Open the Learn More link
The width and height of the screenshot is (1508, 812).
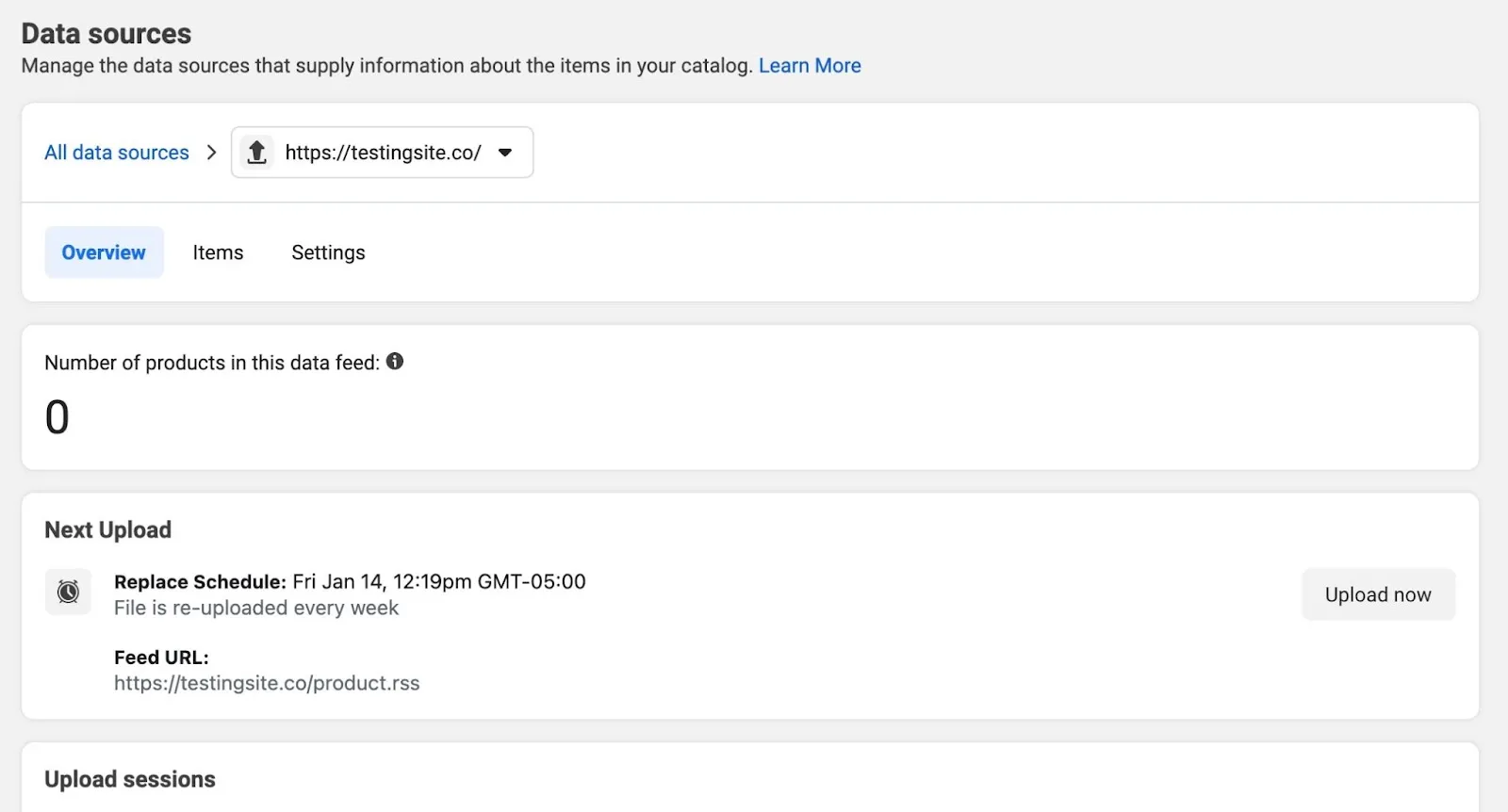click(x=810, y=66)
